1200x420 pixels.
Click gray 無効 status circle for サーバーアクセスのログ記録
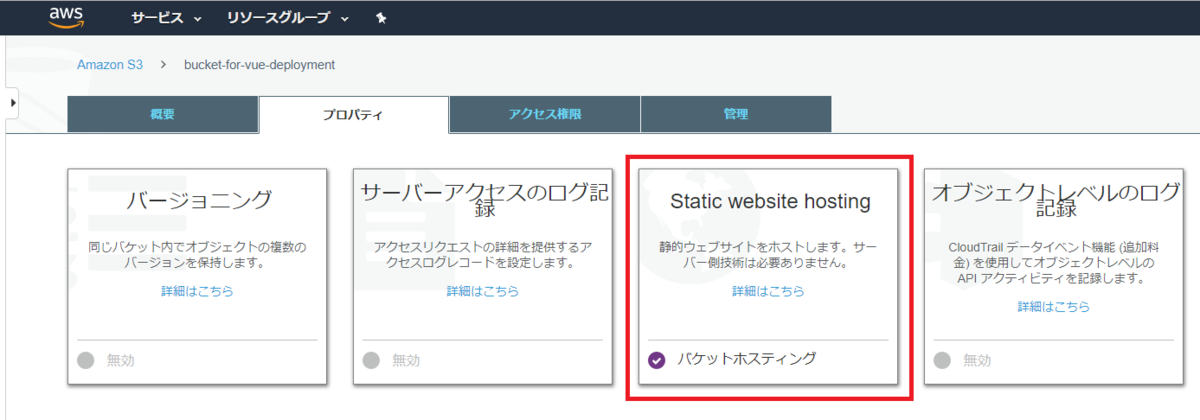pyautogui.click(x=371, y=360)
